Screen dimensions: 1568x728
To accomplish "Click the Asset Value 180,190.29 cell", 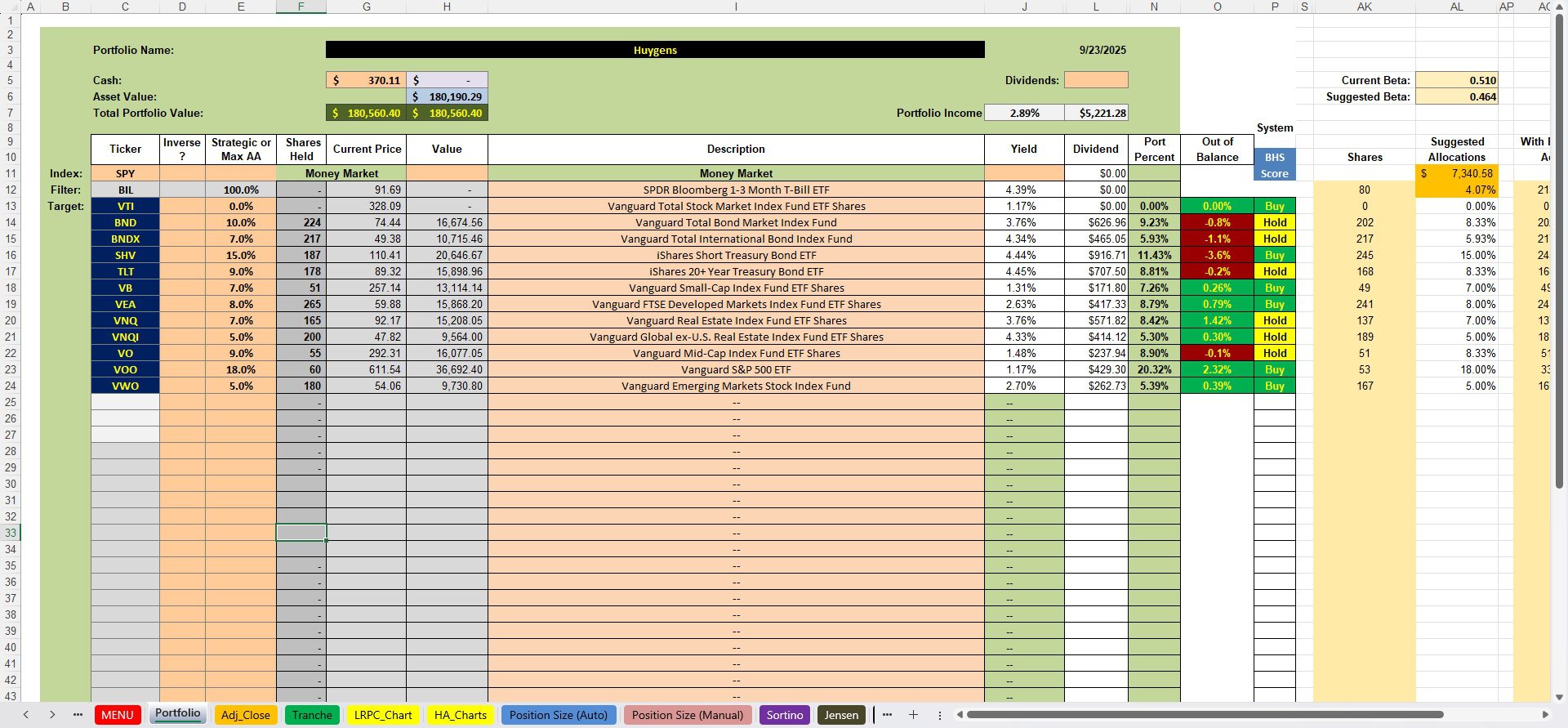I will pyautogui.click(x=447, y=96).
